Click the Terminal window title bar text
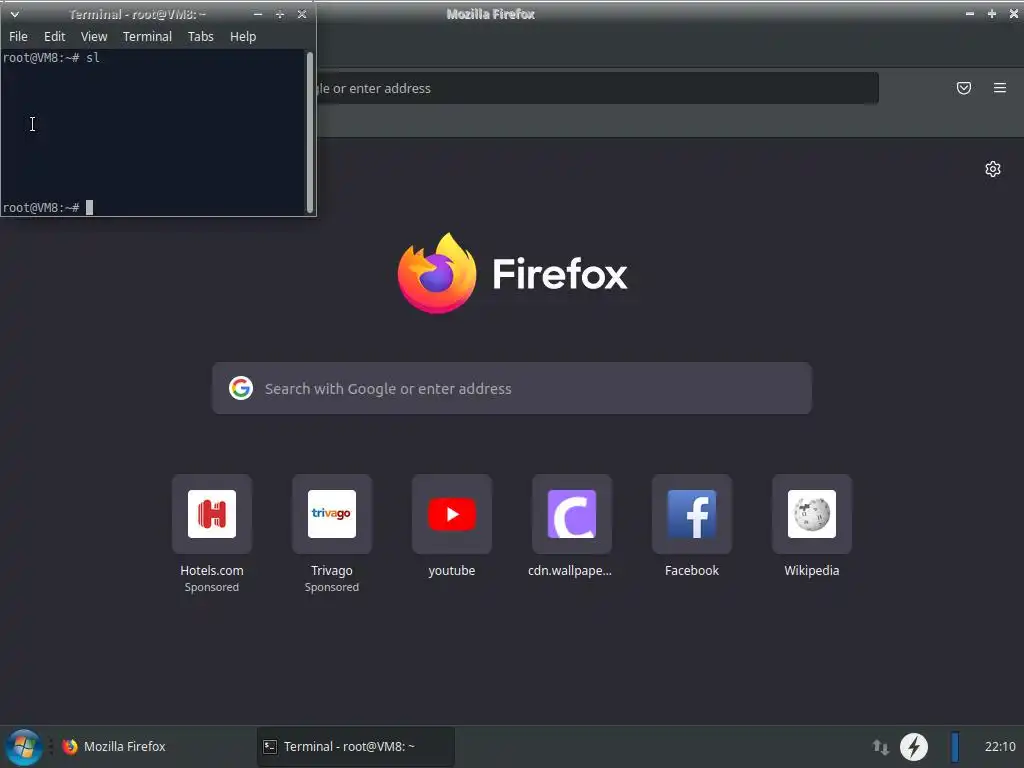 [137, 14]
